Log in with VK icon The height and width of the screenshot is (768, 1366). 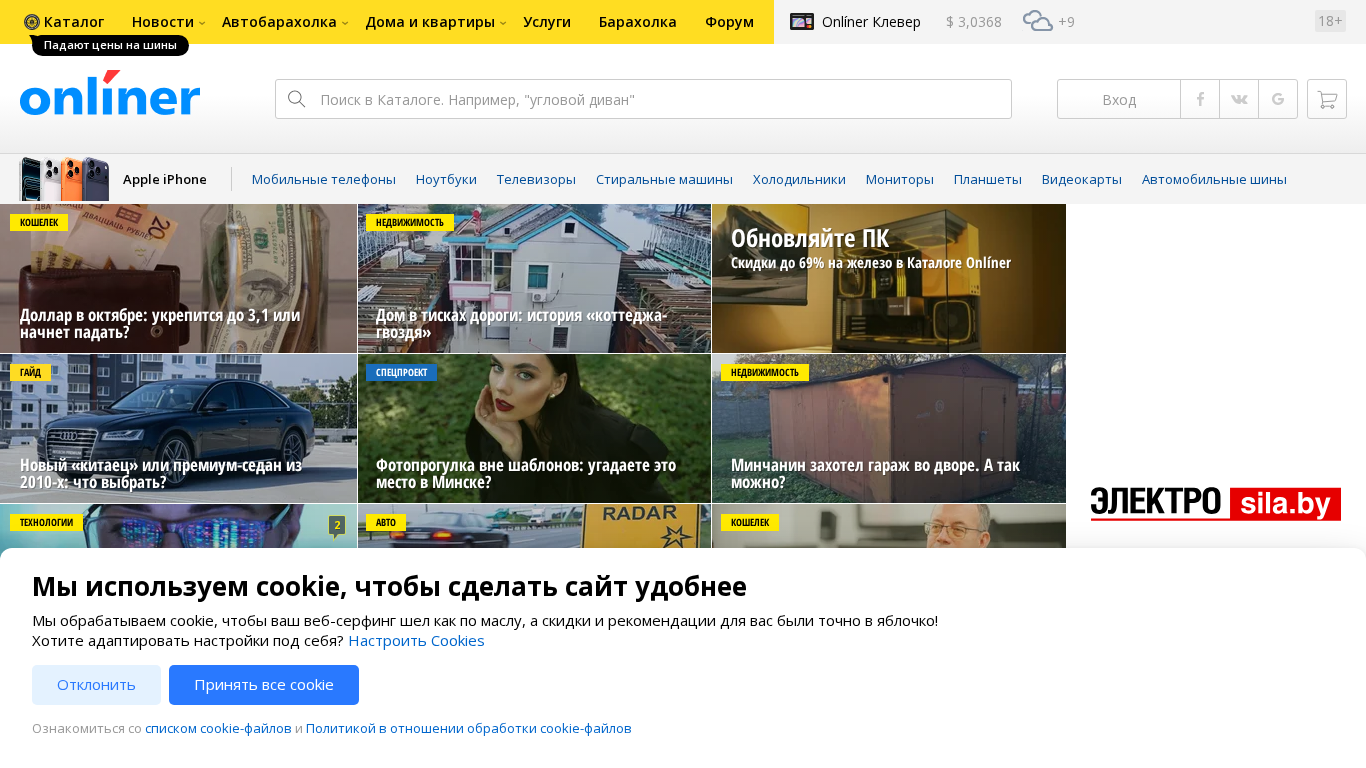(x=1239, y=99)
